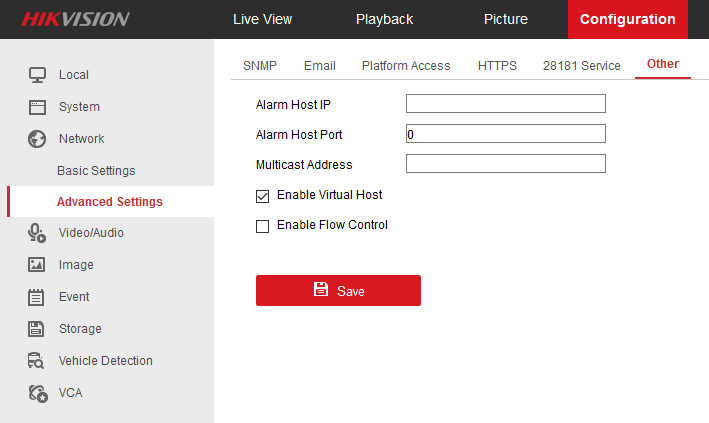Click the Image picture icon
Viewport: 709px width, 423px height.
(x=37, y=265)
